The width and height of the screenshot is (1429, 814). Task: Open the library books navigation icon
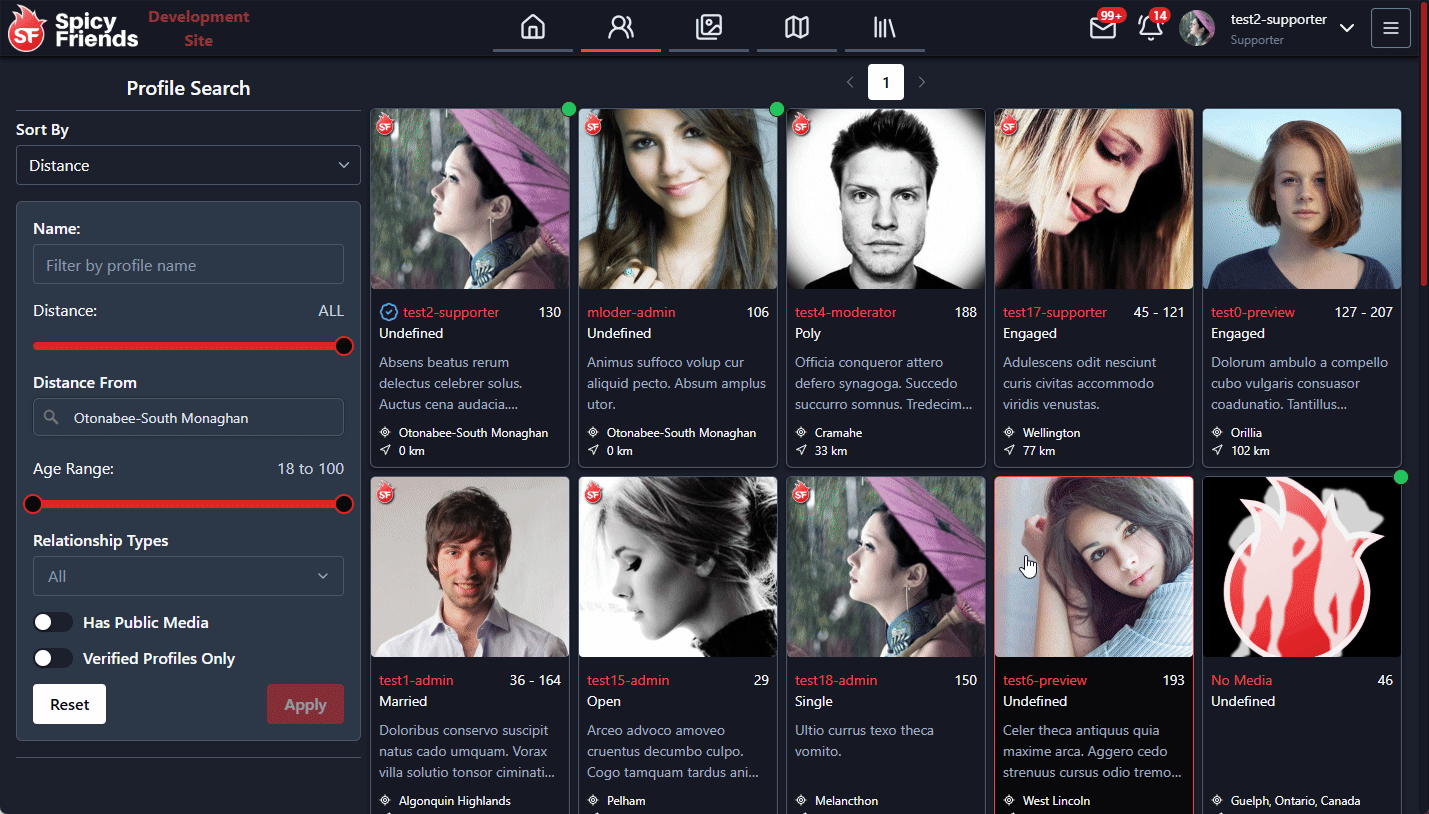884,27
